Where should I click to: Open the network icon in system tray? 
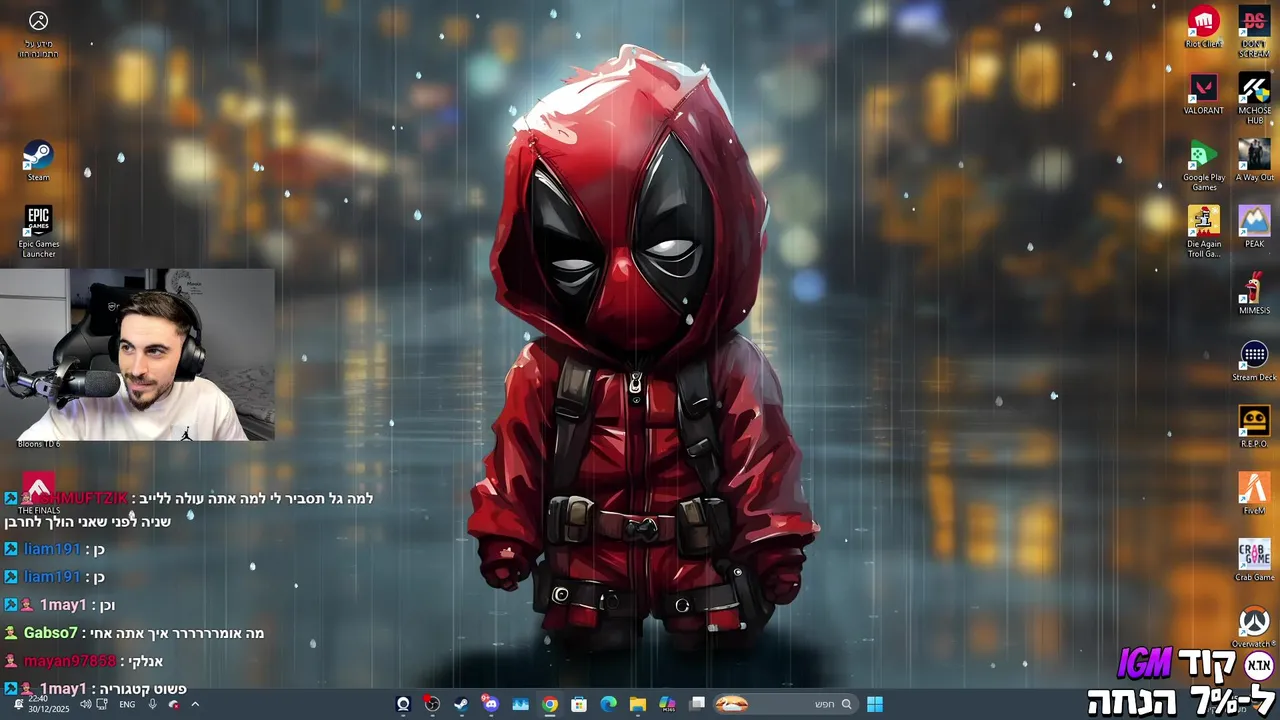point(102,704)
